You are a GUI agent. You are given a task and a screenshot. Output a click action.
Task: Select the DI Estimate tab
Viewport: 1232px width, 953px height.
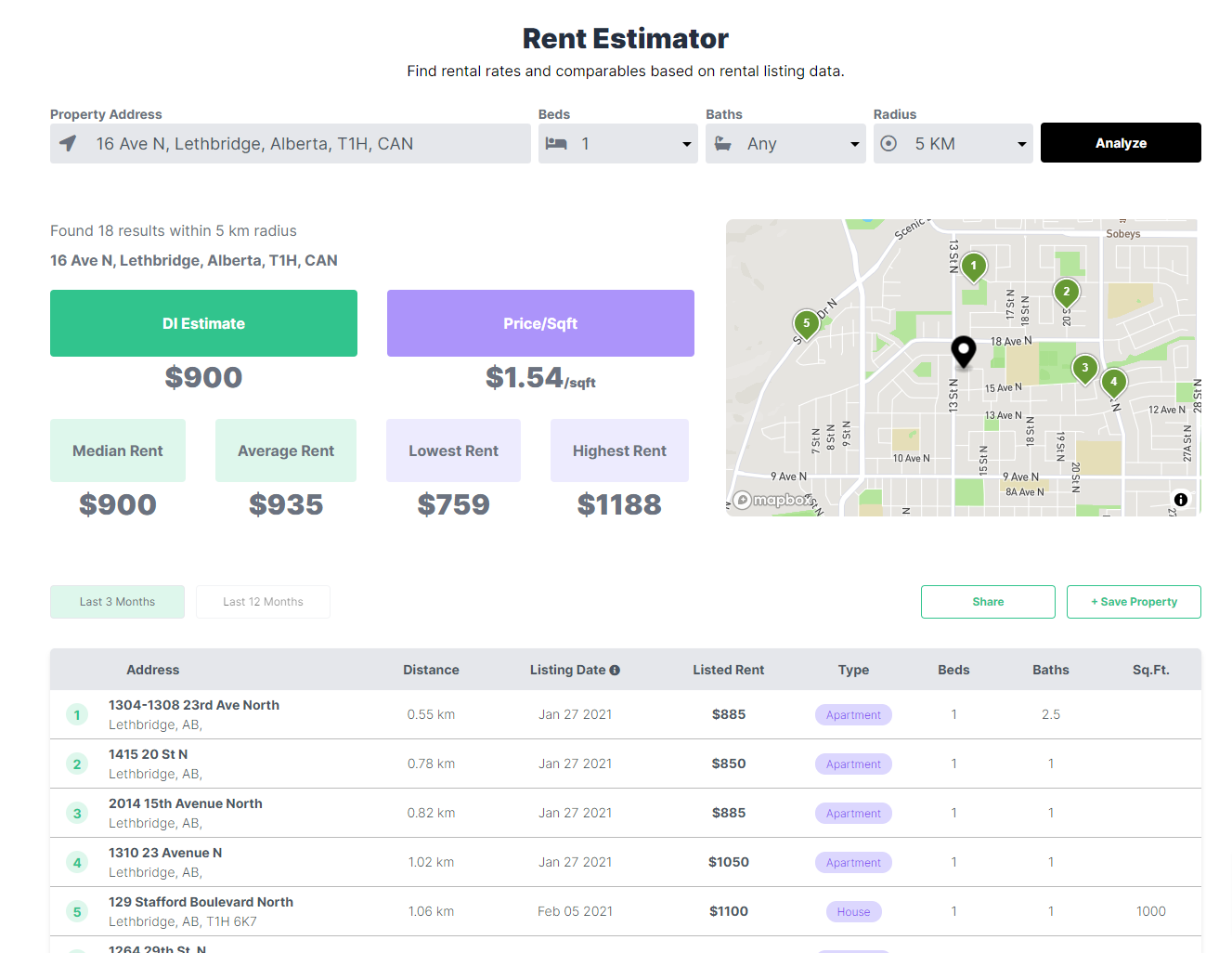pyautogui.click(x=203, y=322)
